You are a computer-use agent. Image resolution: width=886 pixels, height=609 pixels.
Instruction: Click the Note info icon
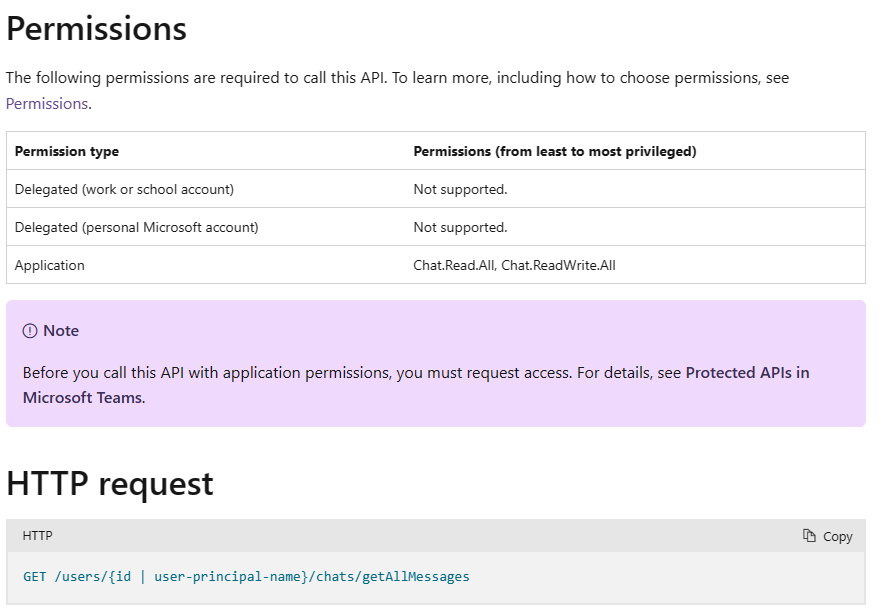[x=29, y=331]
